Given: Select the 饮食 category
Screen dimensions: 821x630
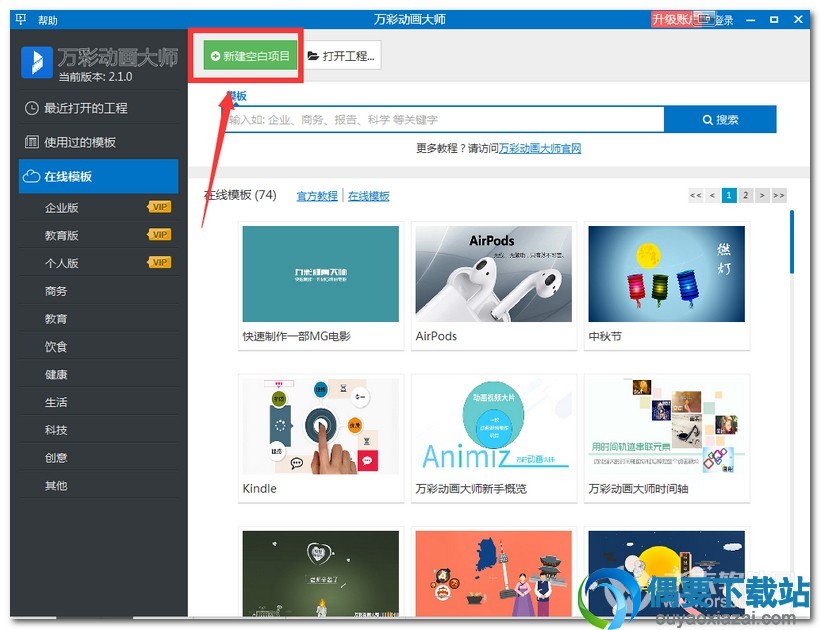Looking at the screenshot, I should (56, 347).
